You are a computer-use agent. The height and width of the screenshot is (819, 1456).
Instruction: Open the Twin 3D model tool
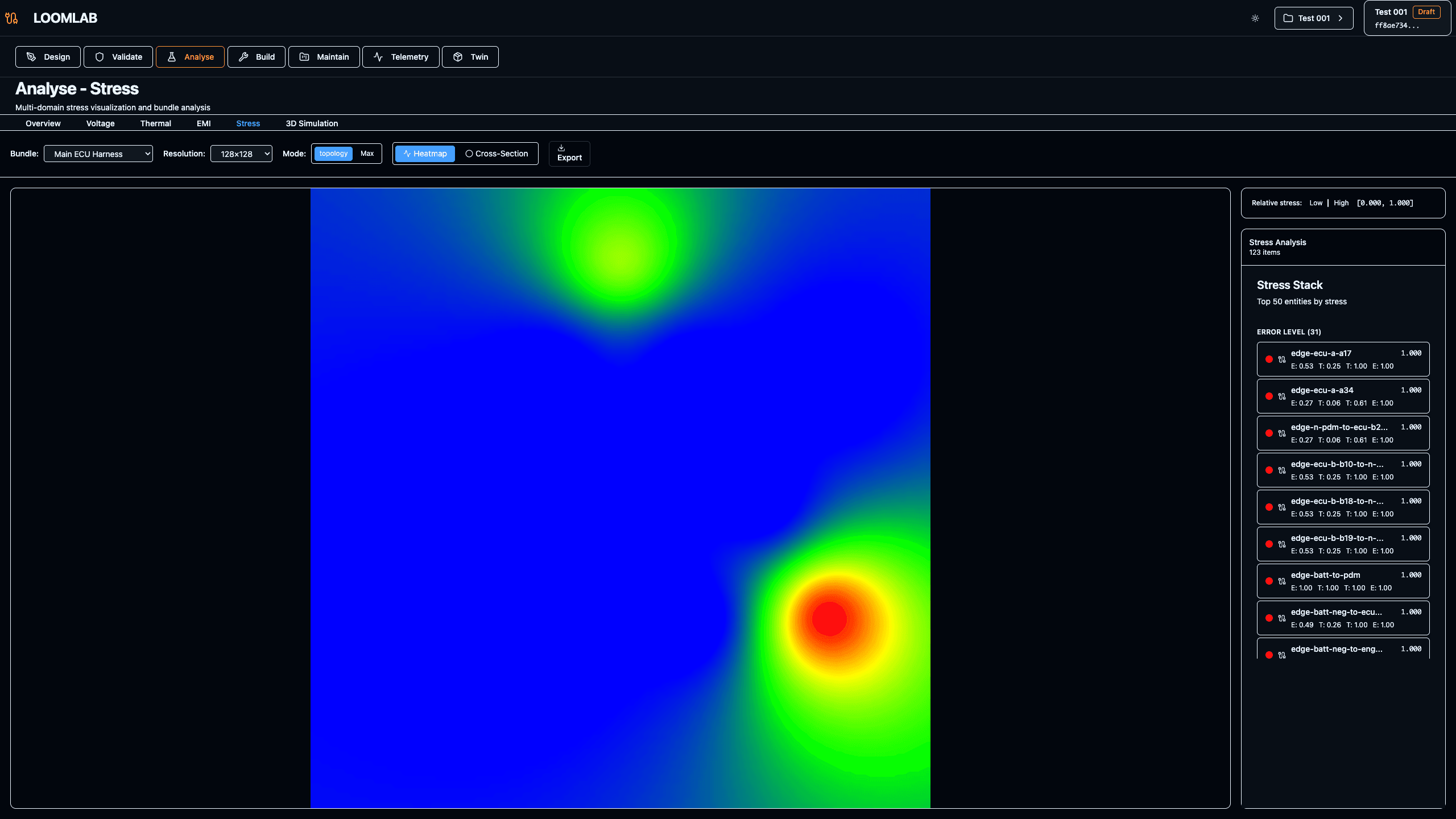[470, 56]
